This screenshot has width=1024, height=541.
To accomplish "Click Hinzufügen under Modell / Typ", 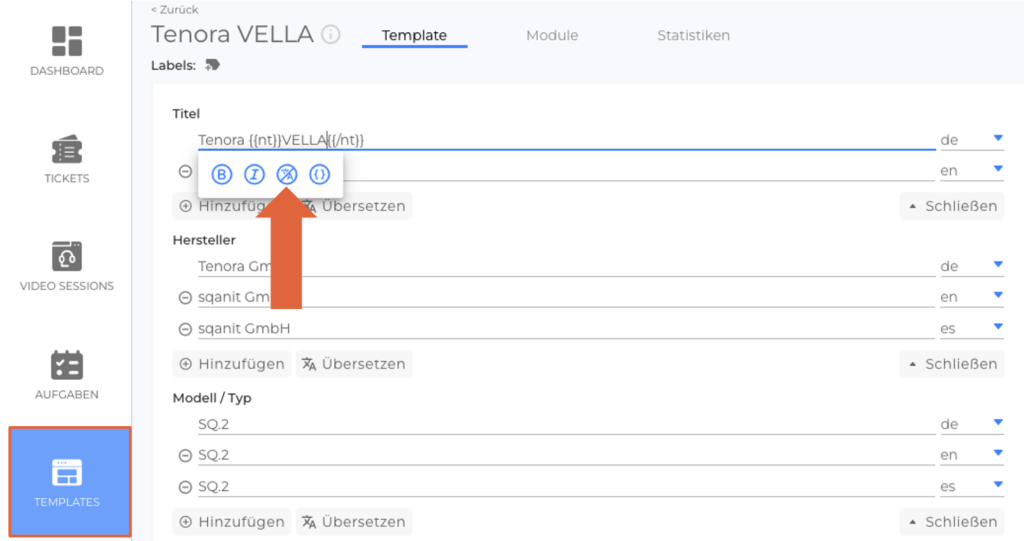I will coord(232,522).
